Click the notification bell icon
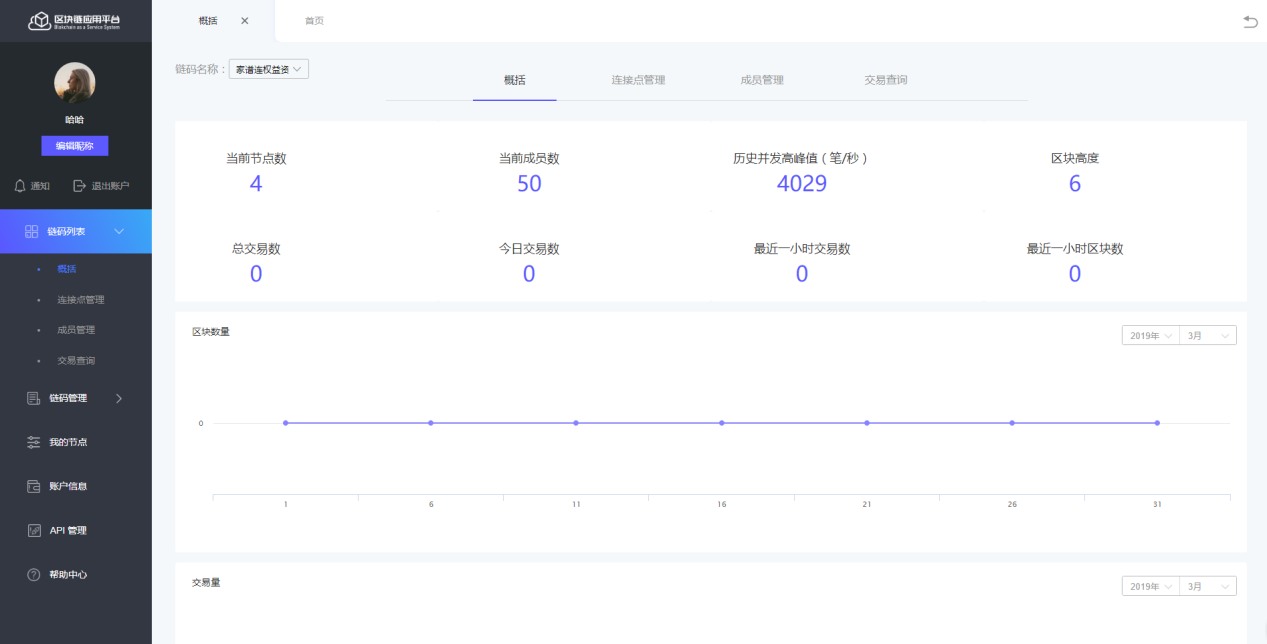The height and width of the screenshot is (644, 1267). (19, 186)
